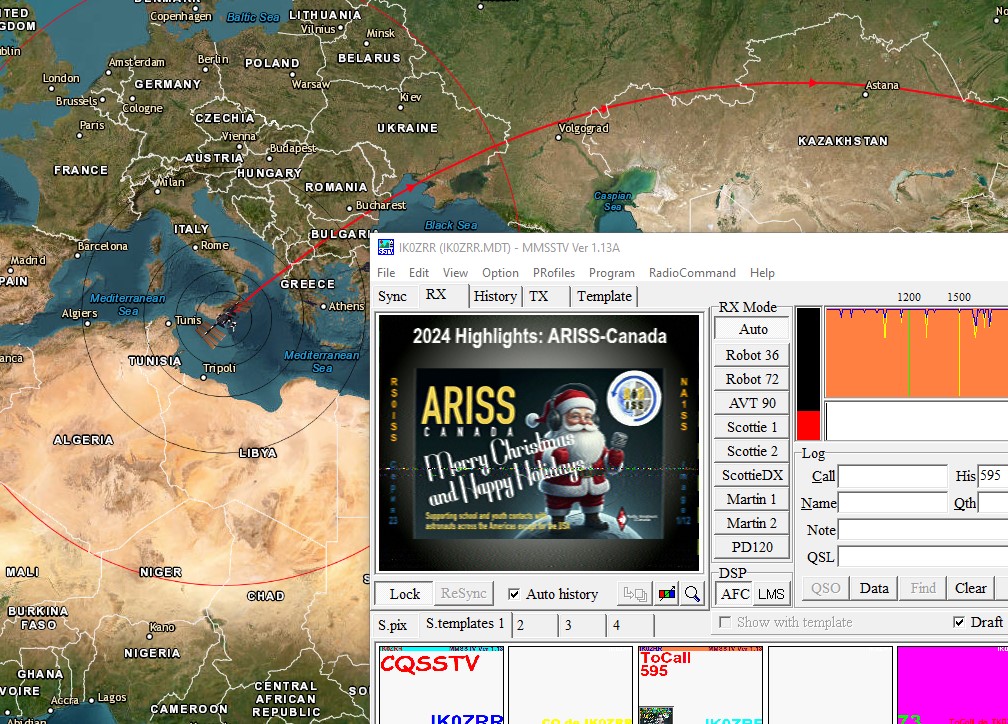The height and width of the screenshot is (724, 1008).
Task: Click the QSO log button
Action: point(825,588)
